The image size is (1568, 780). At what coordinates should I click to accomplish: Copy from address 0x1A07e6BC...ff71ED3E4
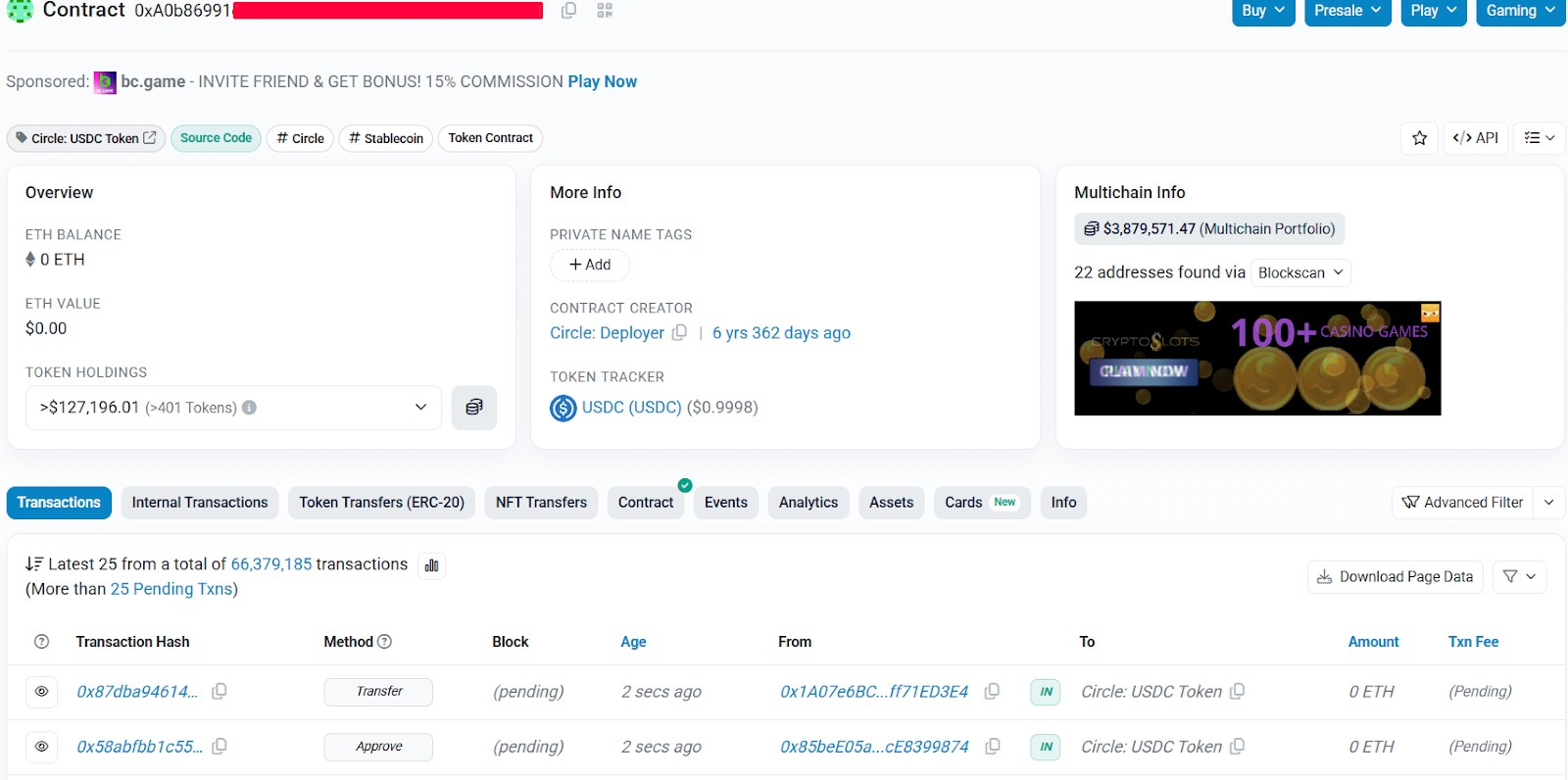(992, 692)
